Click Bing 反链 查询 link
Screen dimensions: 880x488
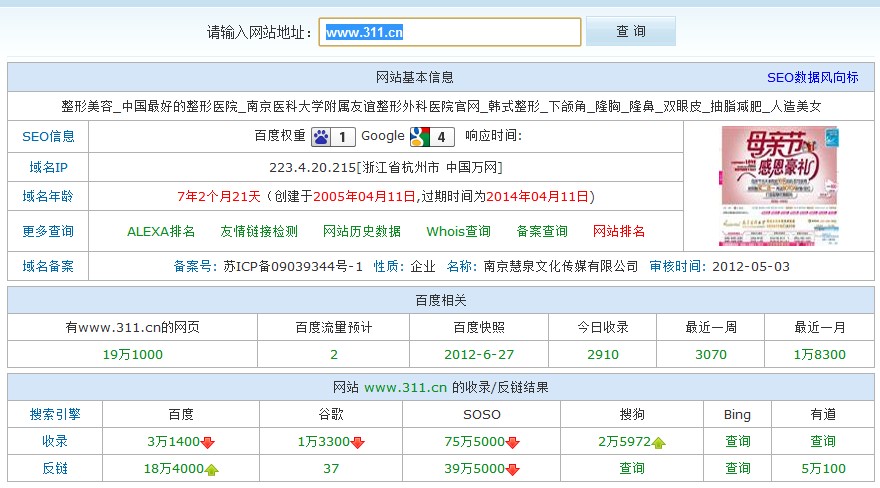[737, 468]
